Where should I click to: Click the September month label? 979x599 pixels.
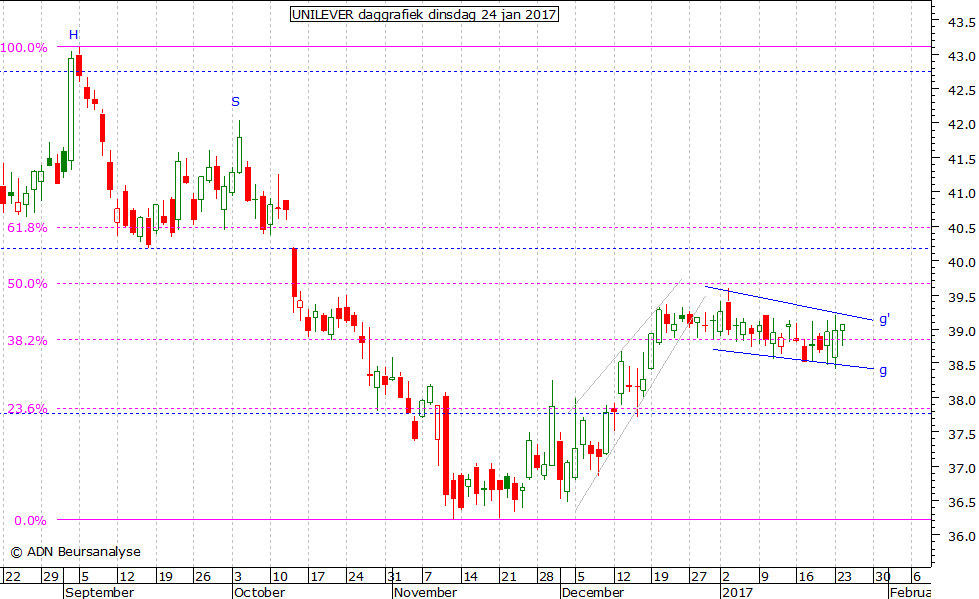coord(100,592)
